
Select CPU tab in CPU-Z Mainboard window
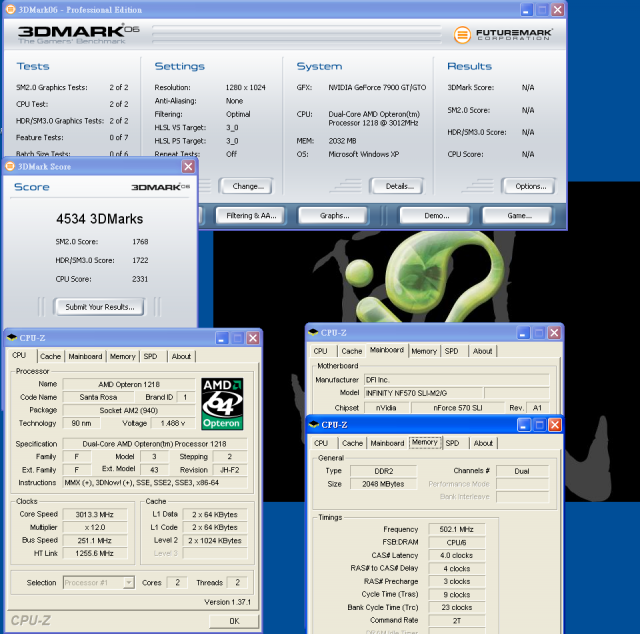coord(320,351)
